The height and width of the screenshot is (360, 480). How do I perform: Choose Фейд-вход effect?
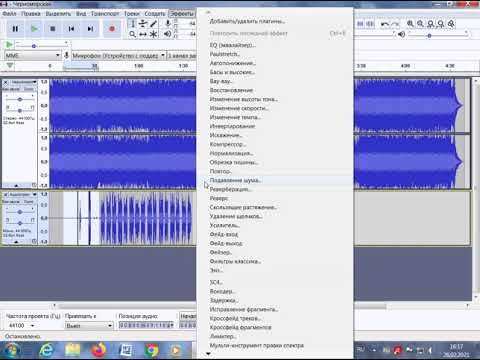pos(275,234)
